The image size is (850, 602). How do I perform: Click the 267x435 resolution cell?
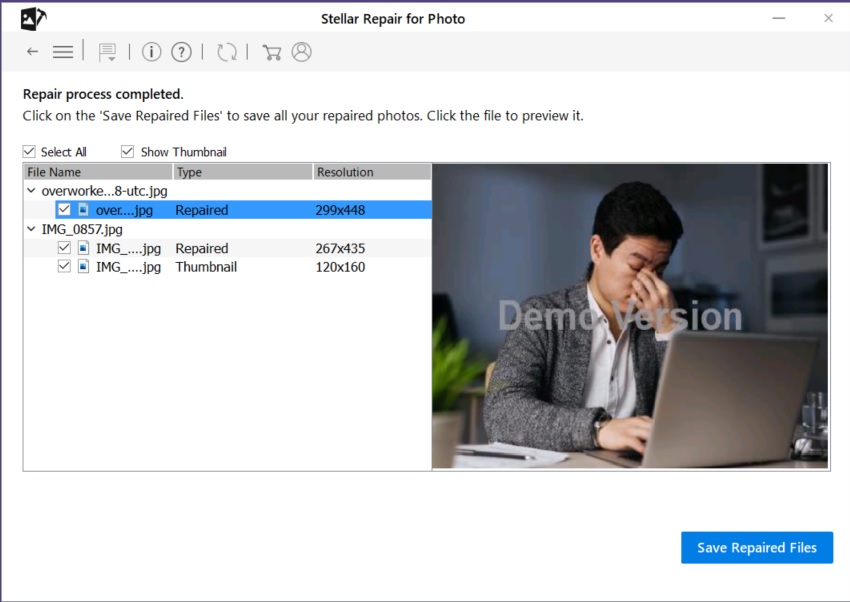point(340,249)
